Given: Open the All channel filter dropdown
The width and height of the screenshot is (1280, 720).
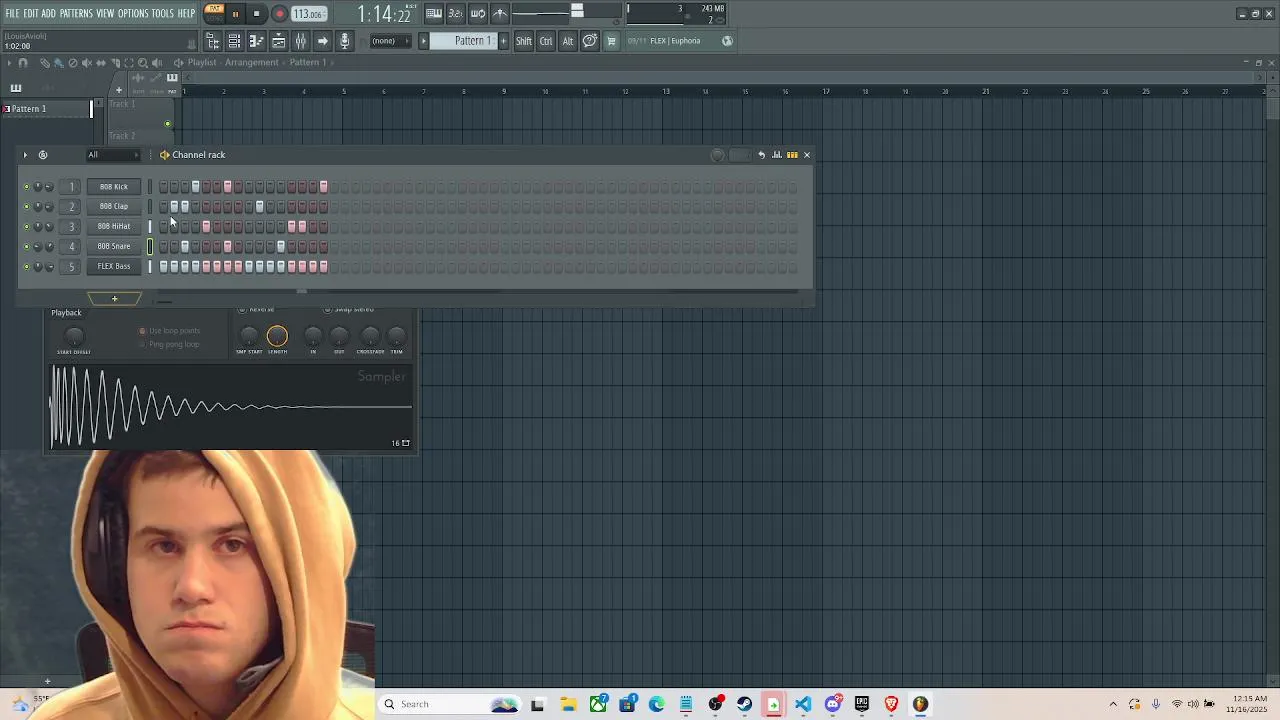Looking at the screenshot, I should point(113,155).
